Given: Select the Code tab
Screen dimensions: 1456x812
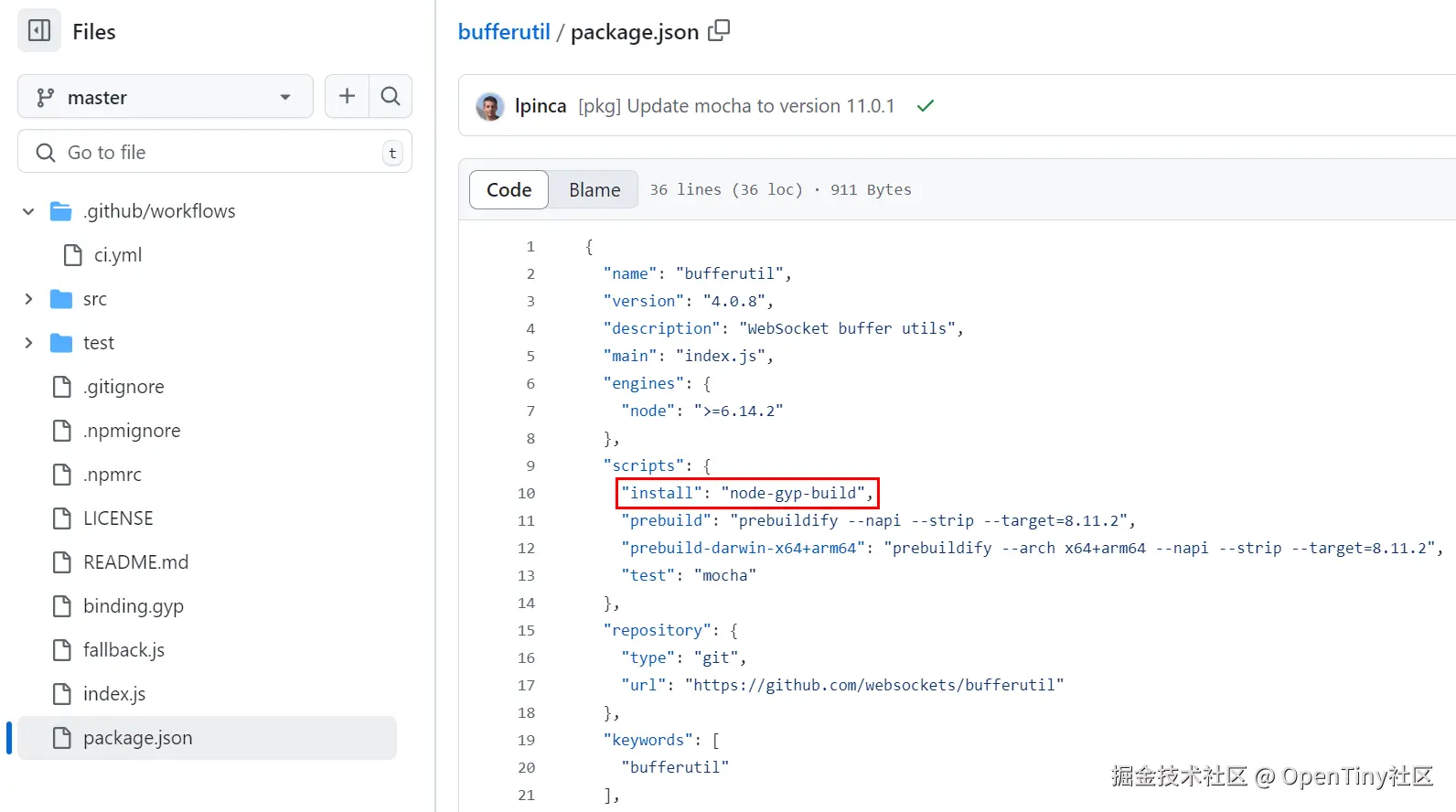Looking at the screenshot, I should (509, 189).
